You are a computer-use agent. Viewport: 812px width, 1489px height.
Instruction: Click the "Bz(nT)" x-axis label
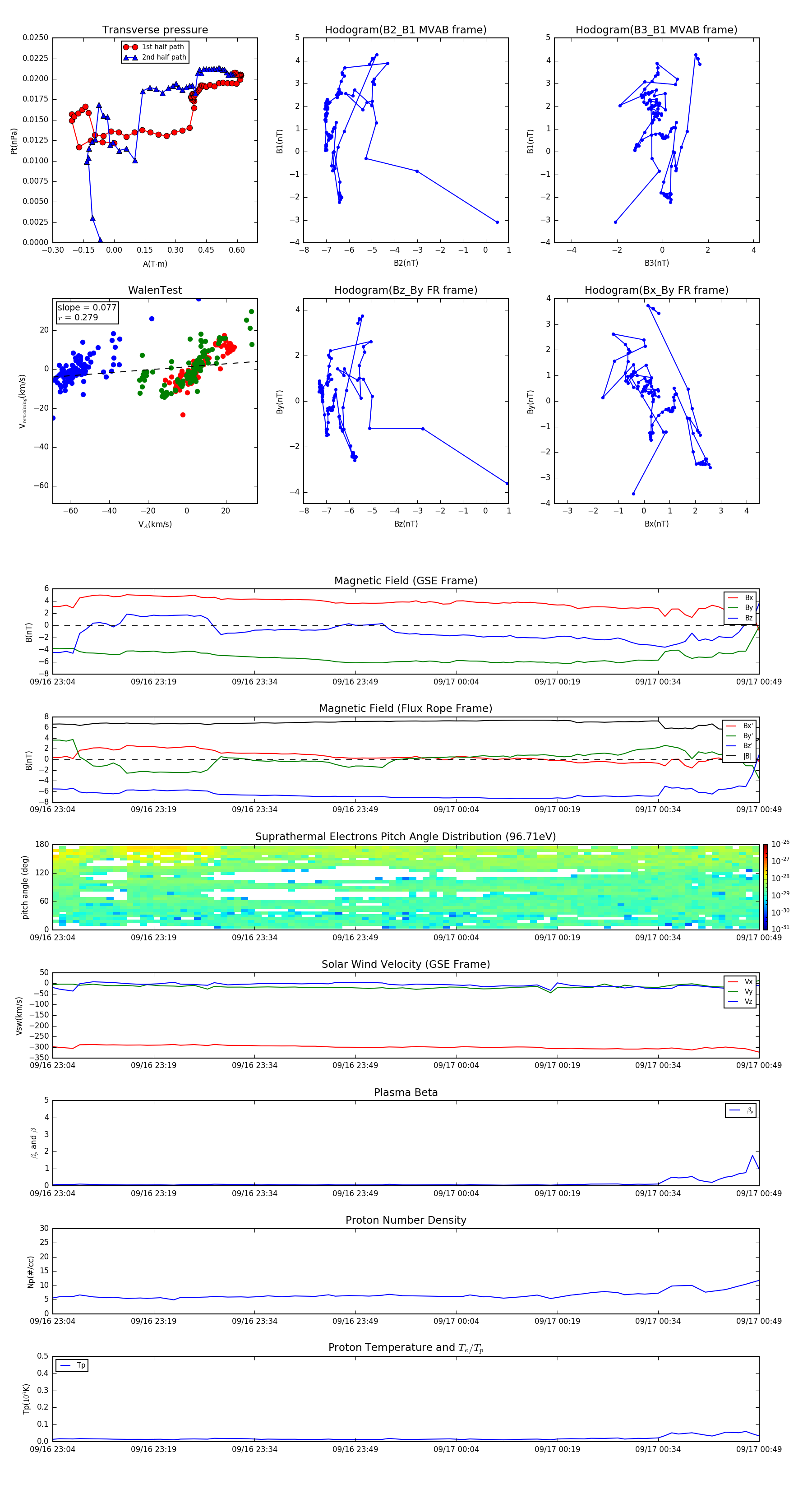tap(406, 524)
